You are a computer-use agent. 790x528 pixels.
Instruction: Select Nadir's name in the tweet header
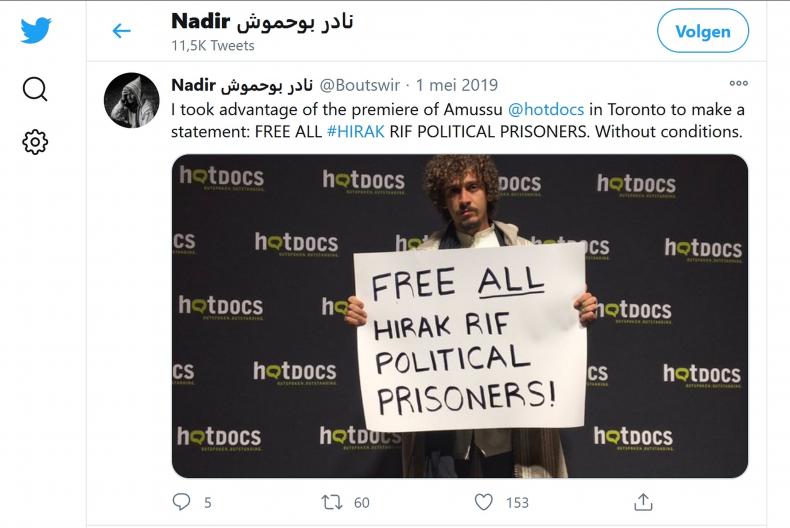coord(242,85)
